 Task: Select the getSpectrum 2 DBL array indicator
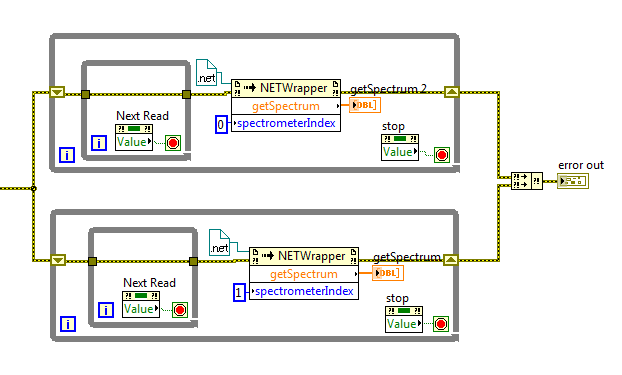tap(365, 106)
